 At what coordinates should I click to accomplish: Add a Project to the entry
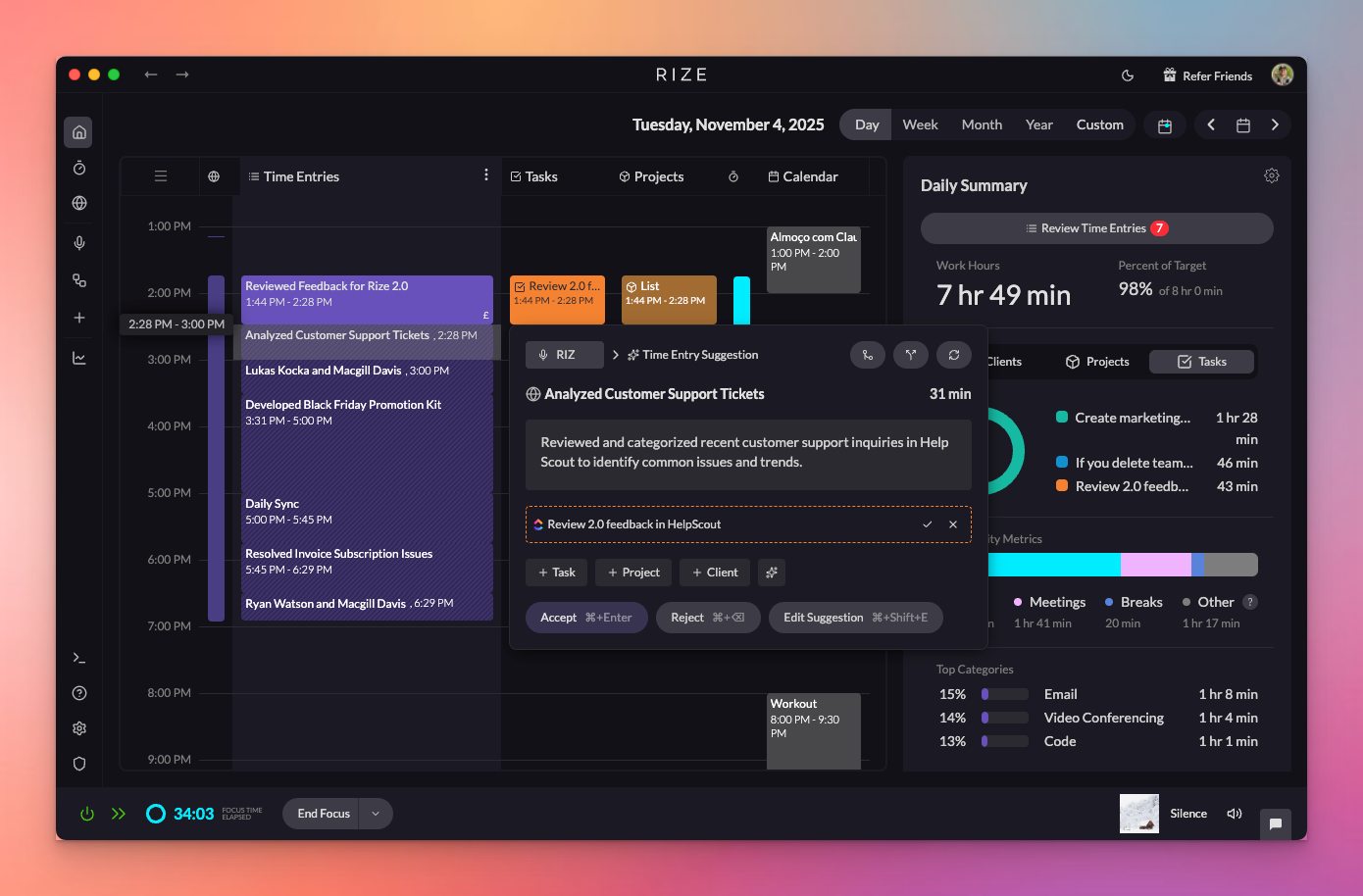[x=633, y=572]
